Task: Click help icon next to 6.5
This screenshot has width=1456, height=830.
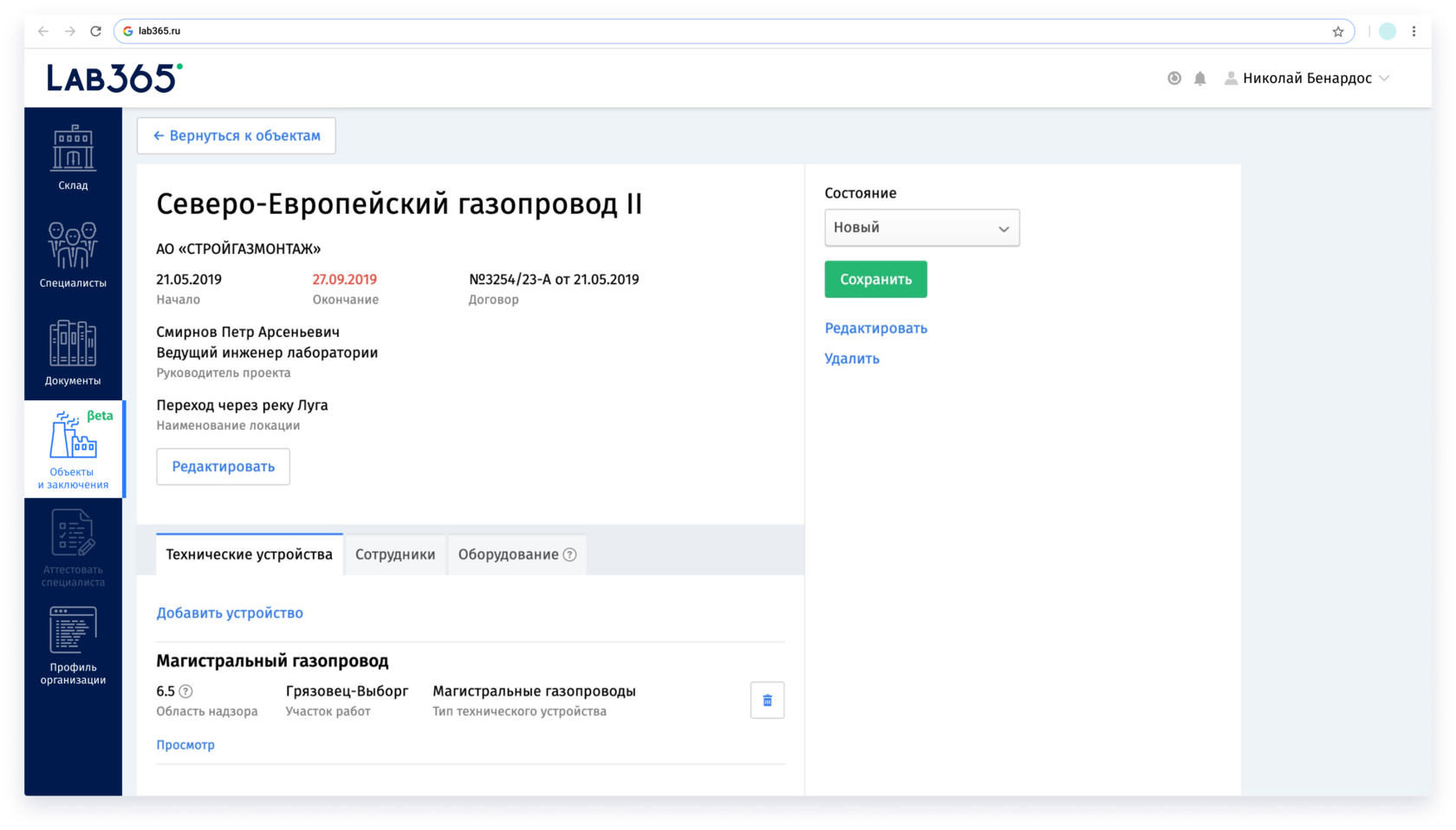Action: 185,691
